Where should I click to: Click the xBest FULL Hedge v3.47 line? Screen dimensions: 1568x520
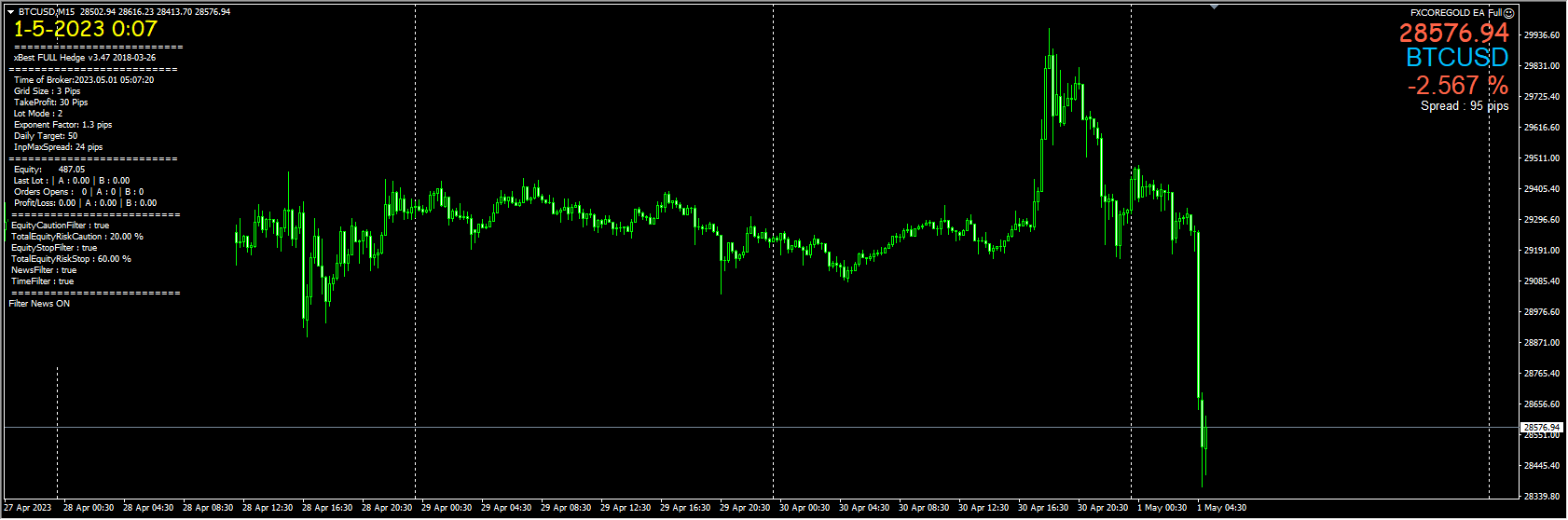tap(85, 58)
